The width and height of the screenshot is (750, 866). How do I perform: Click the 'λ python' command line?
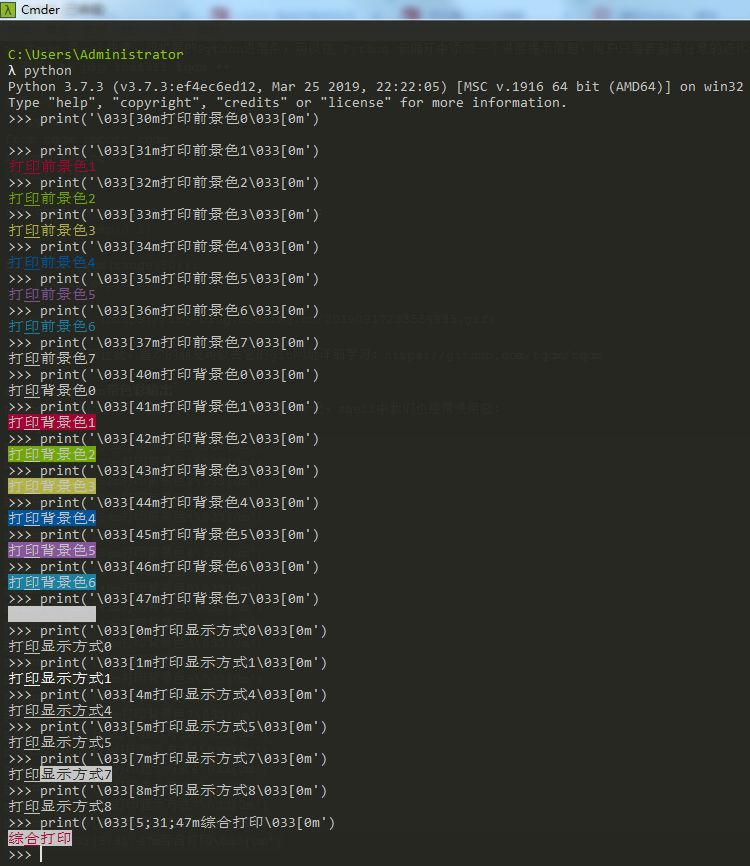[x=40, y=71]
